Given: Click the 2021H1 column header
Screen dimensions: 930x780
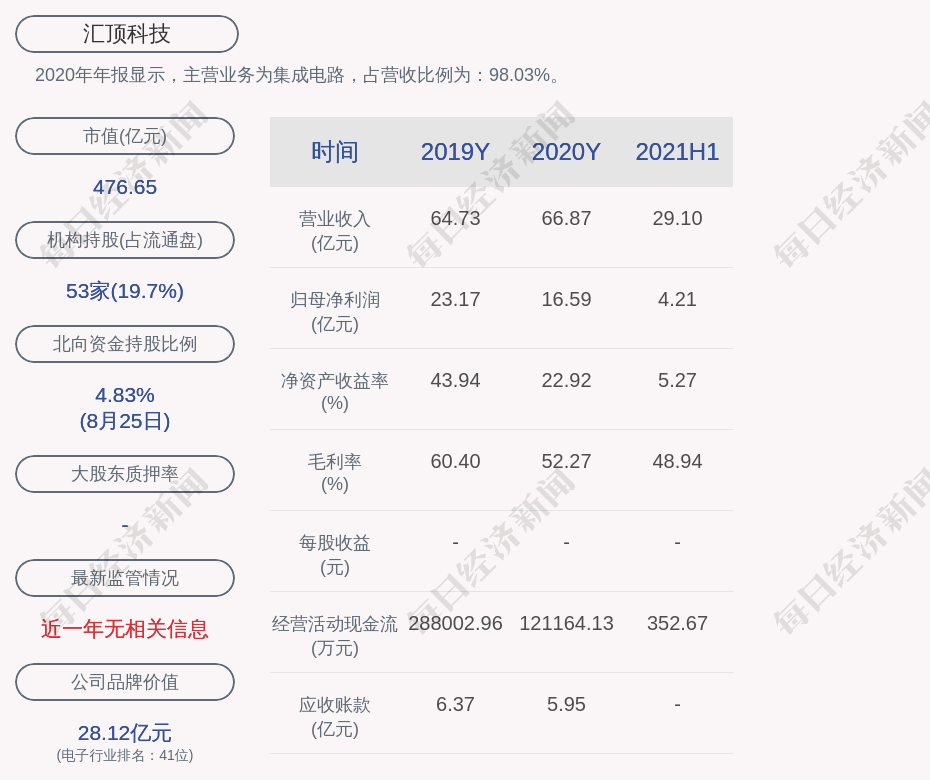Looking at the screenshot, I should tap(677, 152).
